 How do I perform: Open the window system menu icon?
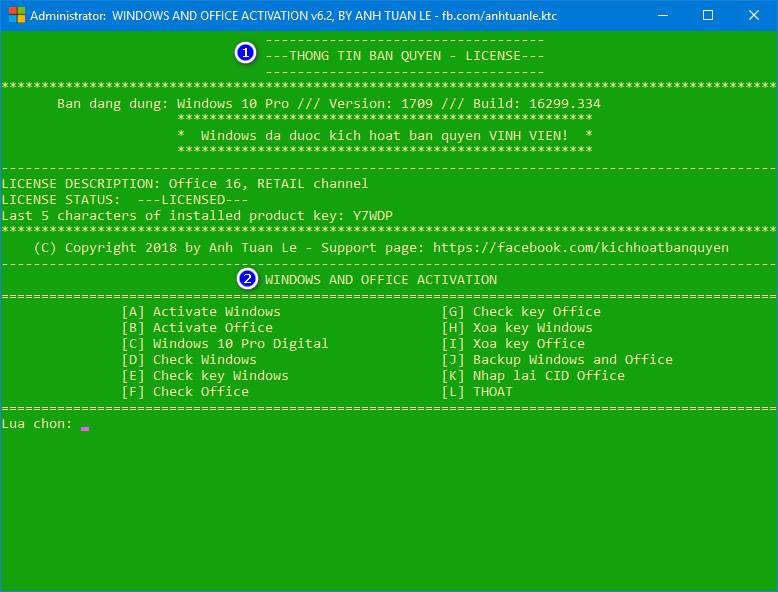click(16, 15)
